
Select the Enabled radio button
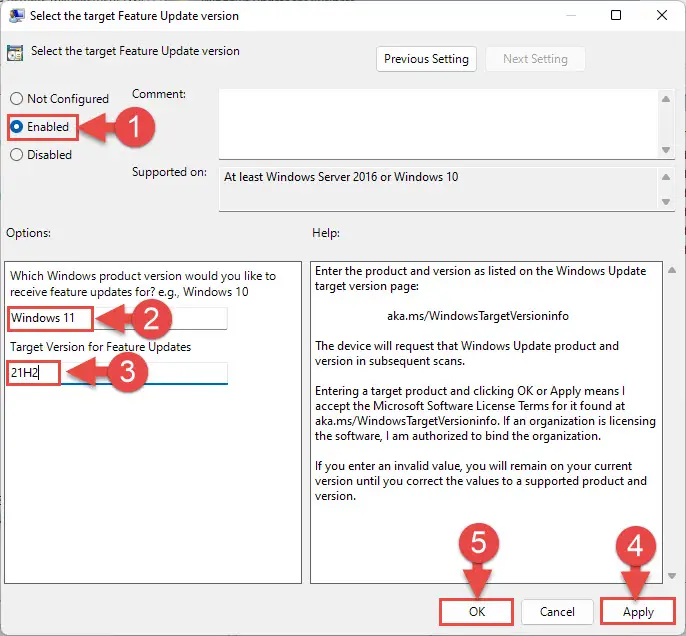coord(17,127)
